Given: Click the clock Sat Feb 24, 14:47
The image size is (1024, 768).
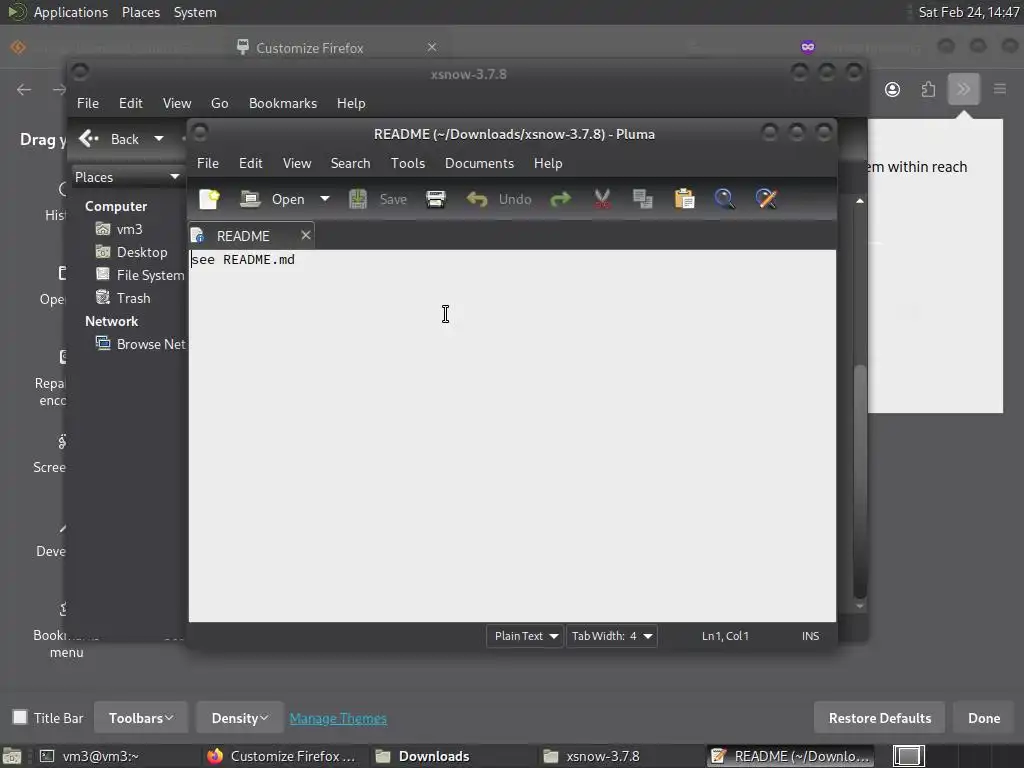Looking at the screenshot, I should [x=968, y=12].
